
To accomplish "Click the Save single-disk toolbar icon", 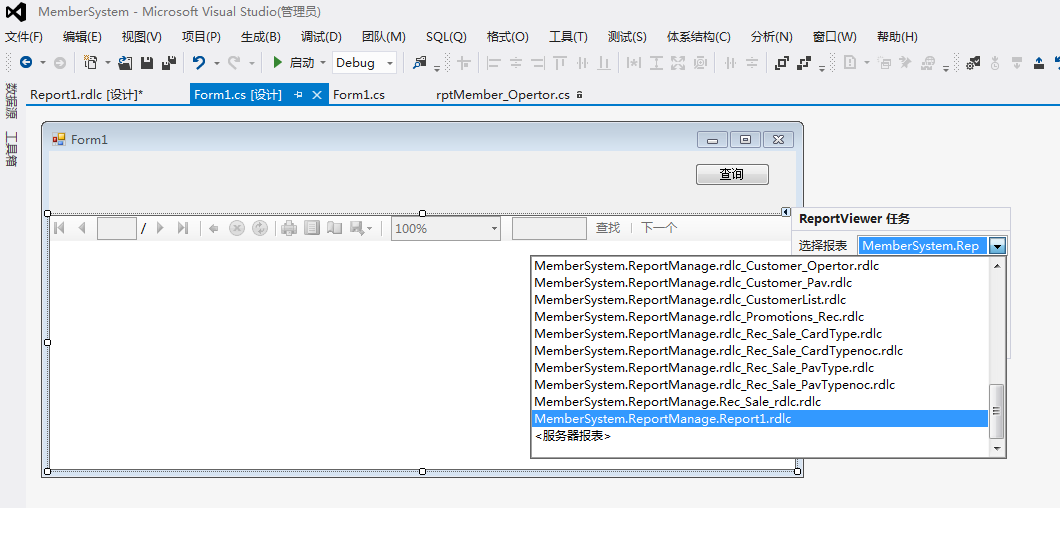I will pyautogui.click(x=147, y=63).
